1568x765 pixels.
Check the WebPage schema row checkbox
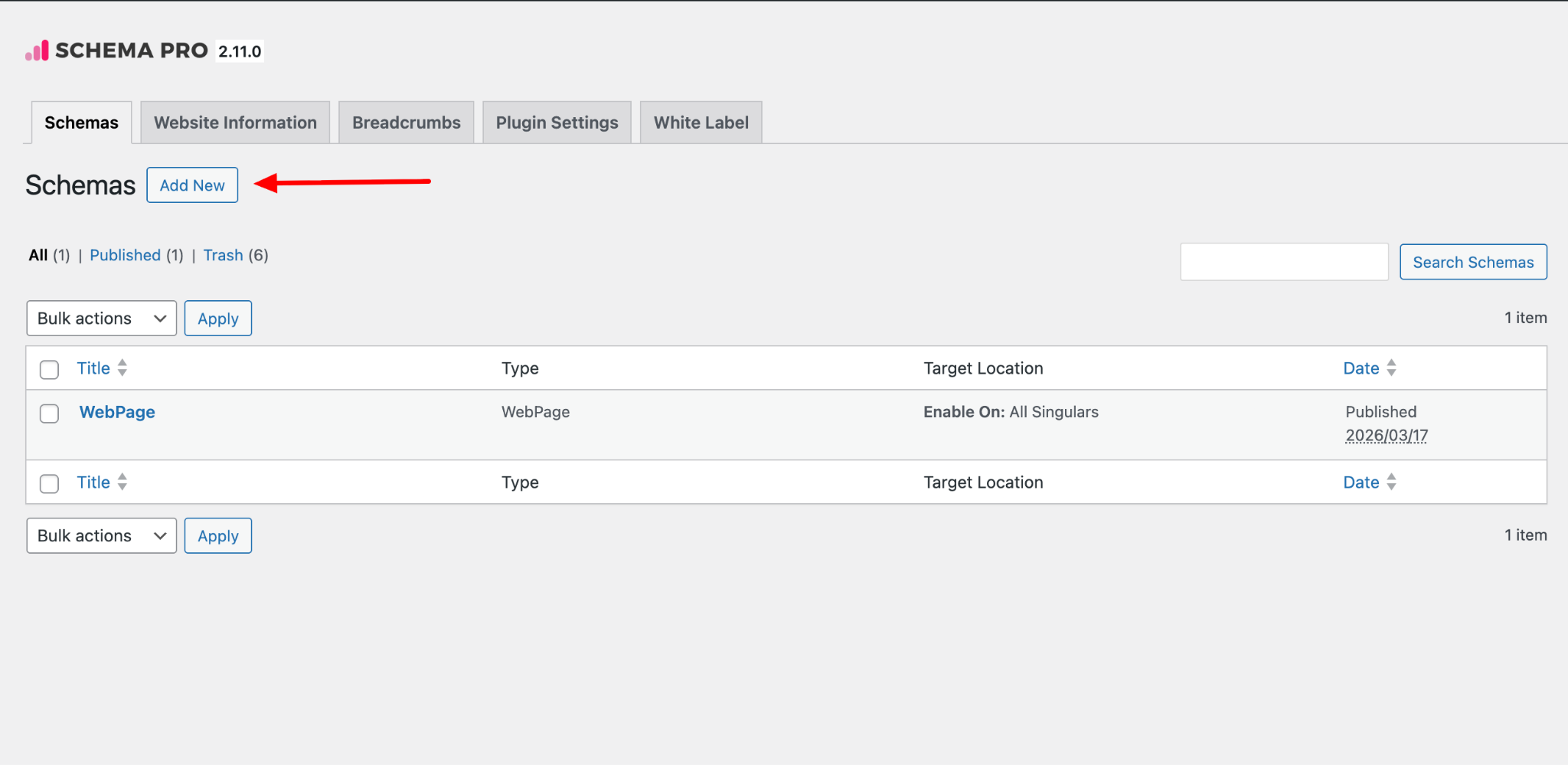(50, 414)
